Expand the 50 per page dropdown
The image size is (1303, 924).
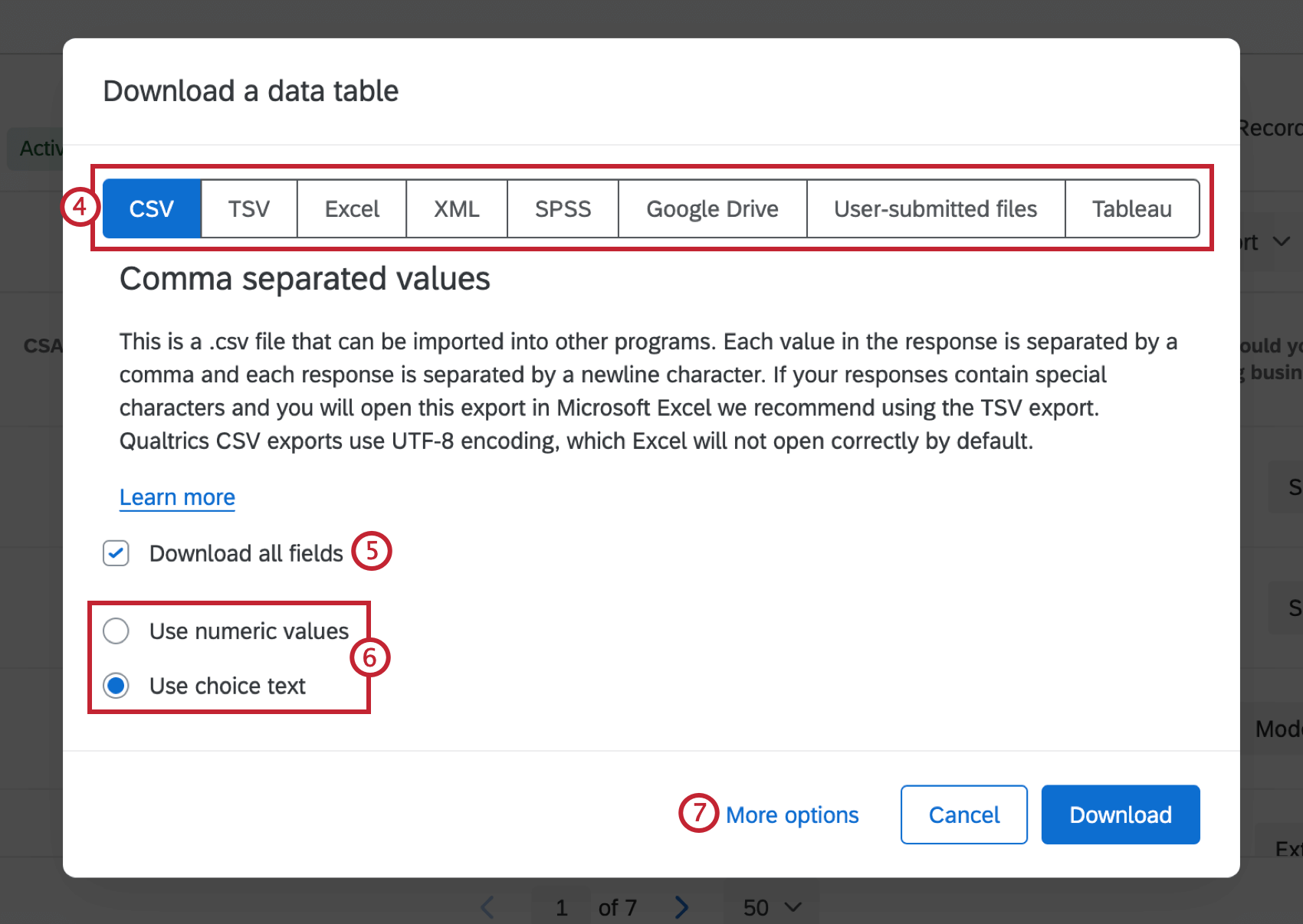(x=772, y=908)
